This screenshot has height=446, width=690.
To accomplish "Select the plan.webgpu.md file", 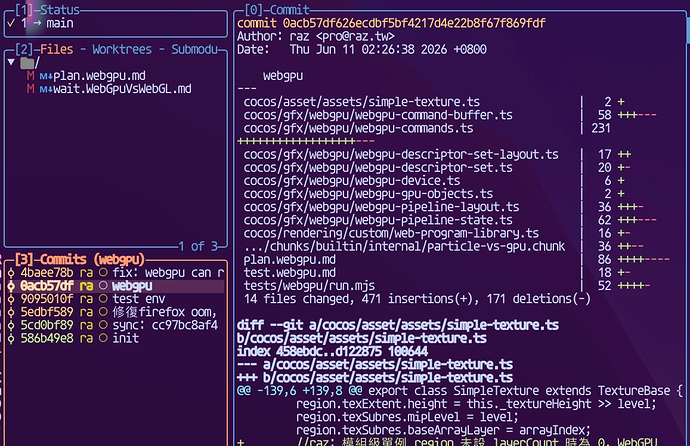I will point(99,76).
